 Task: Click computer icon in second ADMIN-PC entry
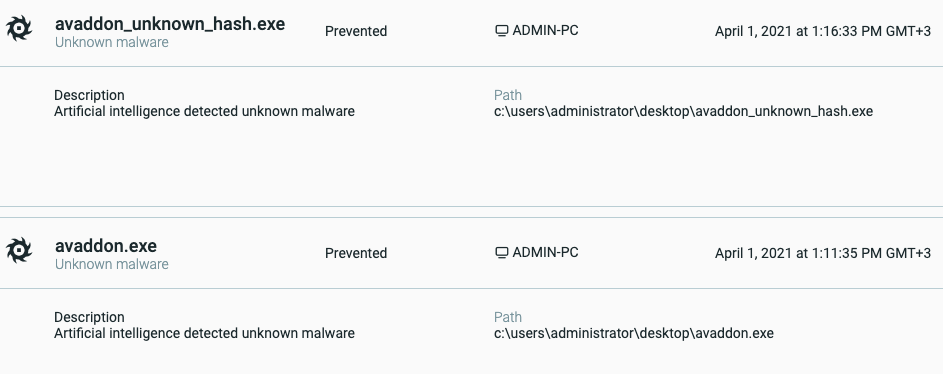pyautogui.click(x=502, y=253)
